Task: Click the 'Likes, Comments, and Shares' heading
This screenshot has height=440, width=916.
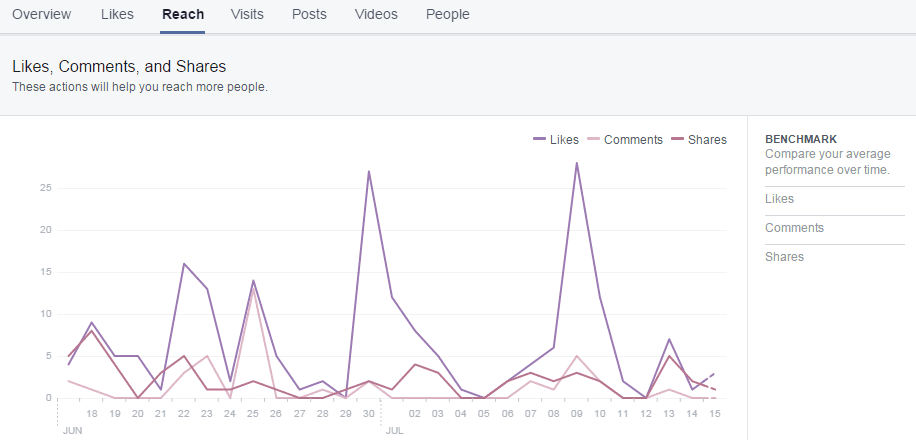Action: (x=119, y=67)
